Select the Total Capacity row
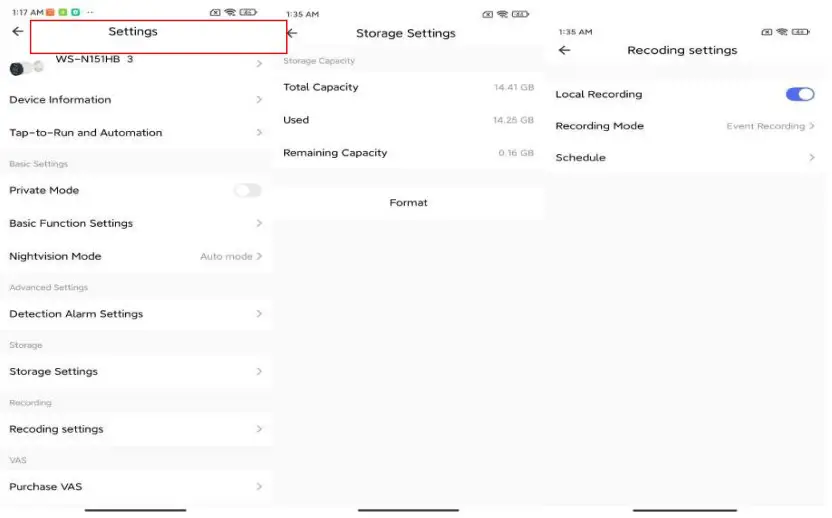Image resolution: width=832 pixels, height=518 pixels. point(408,87)
